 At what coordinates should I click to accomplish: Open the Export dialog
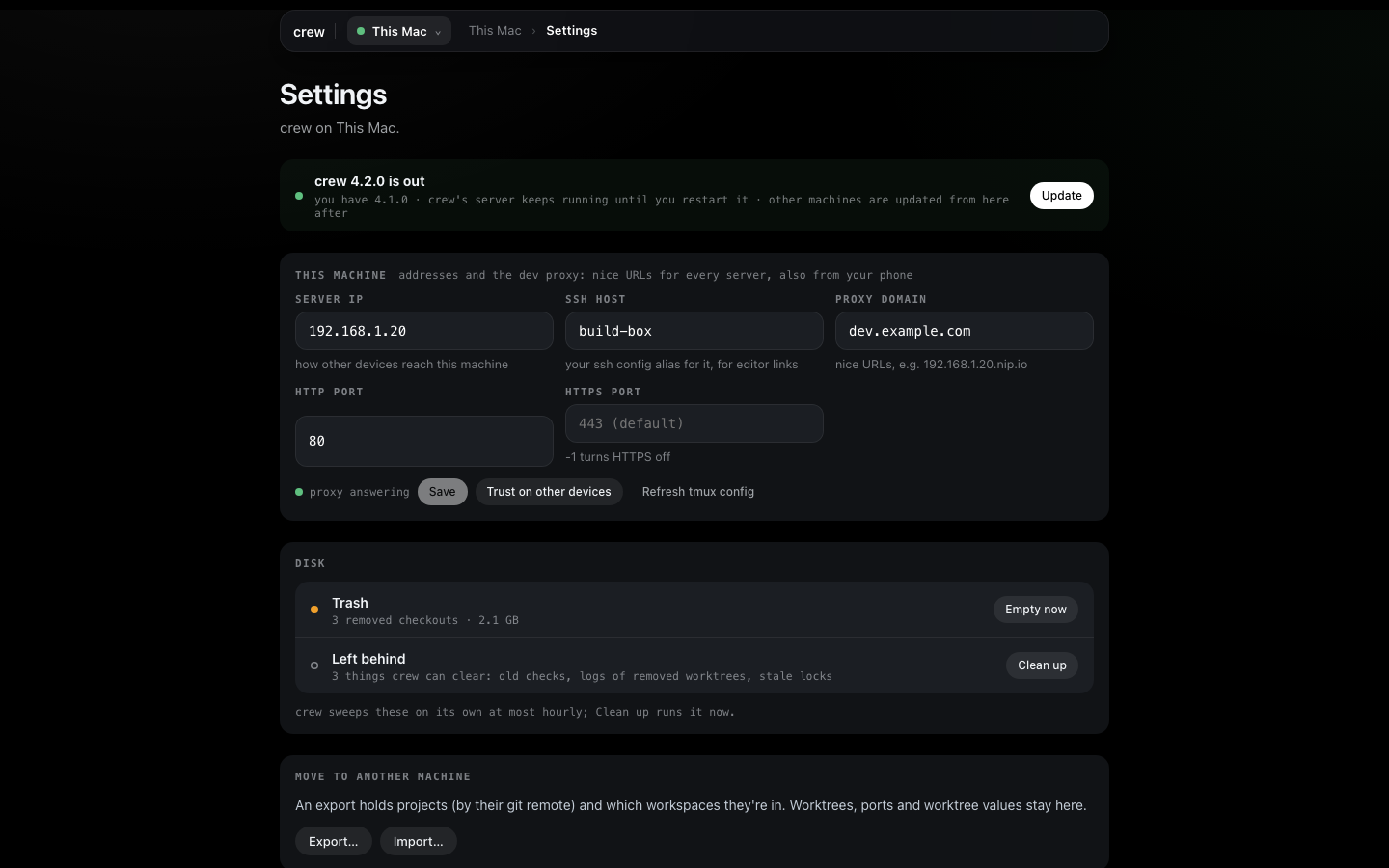(x=334, y=842)
